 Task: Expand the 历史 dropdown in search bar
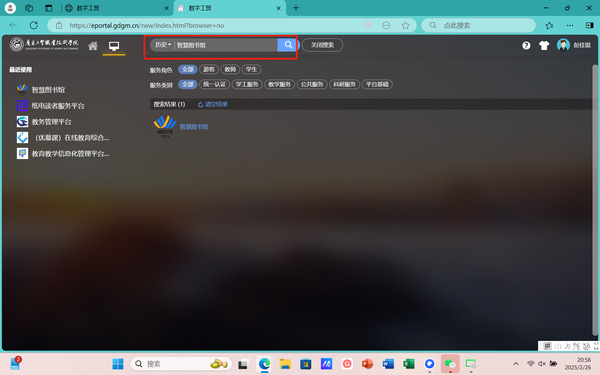[163, 45]
